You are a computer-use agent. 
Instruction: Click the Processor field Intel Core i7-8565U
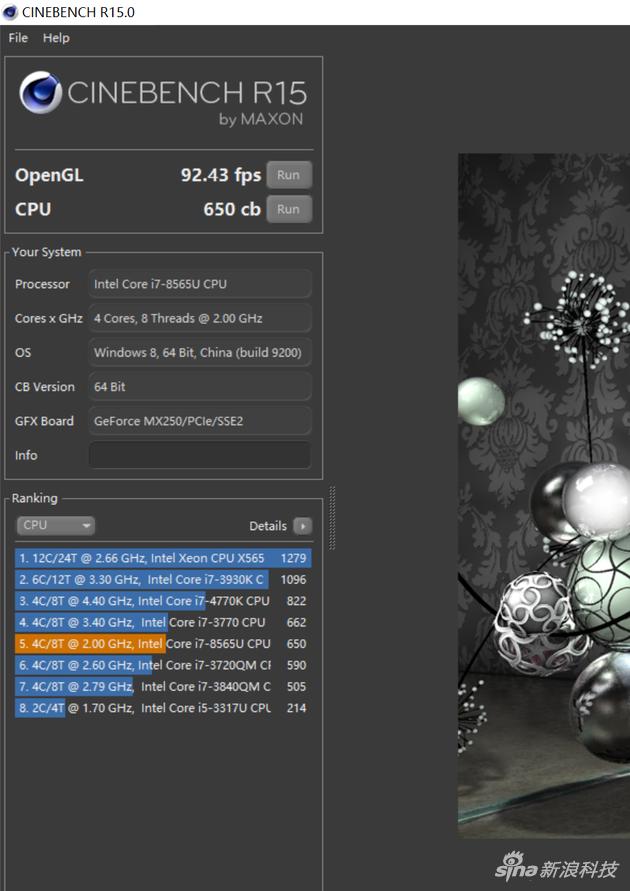coord(200,284)
